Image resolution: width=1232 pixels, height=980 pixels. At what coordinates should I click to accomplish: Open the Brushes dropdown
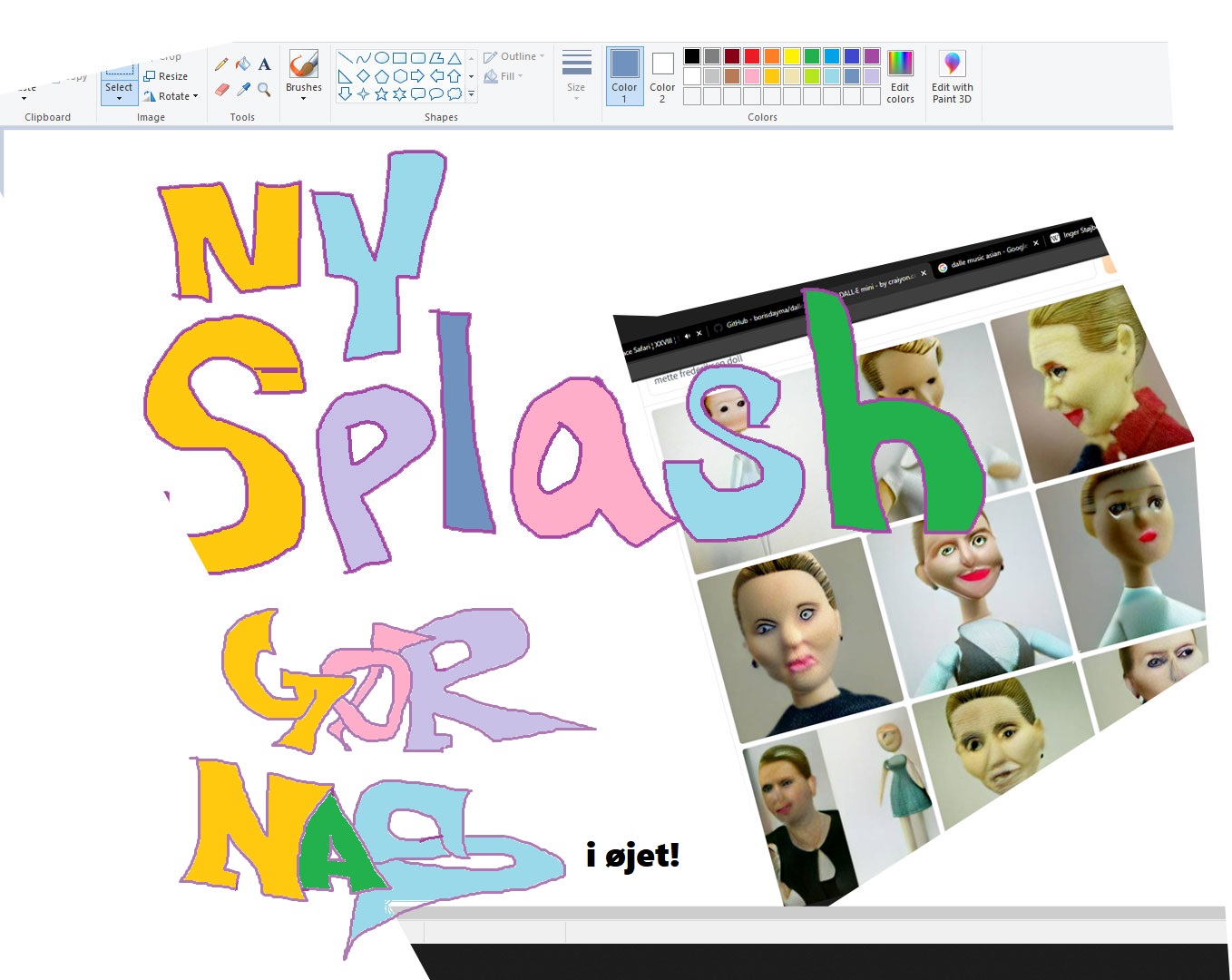pyautogui.click(x=303, y=98)
